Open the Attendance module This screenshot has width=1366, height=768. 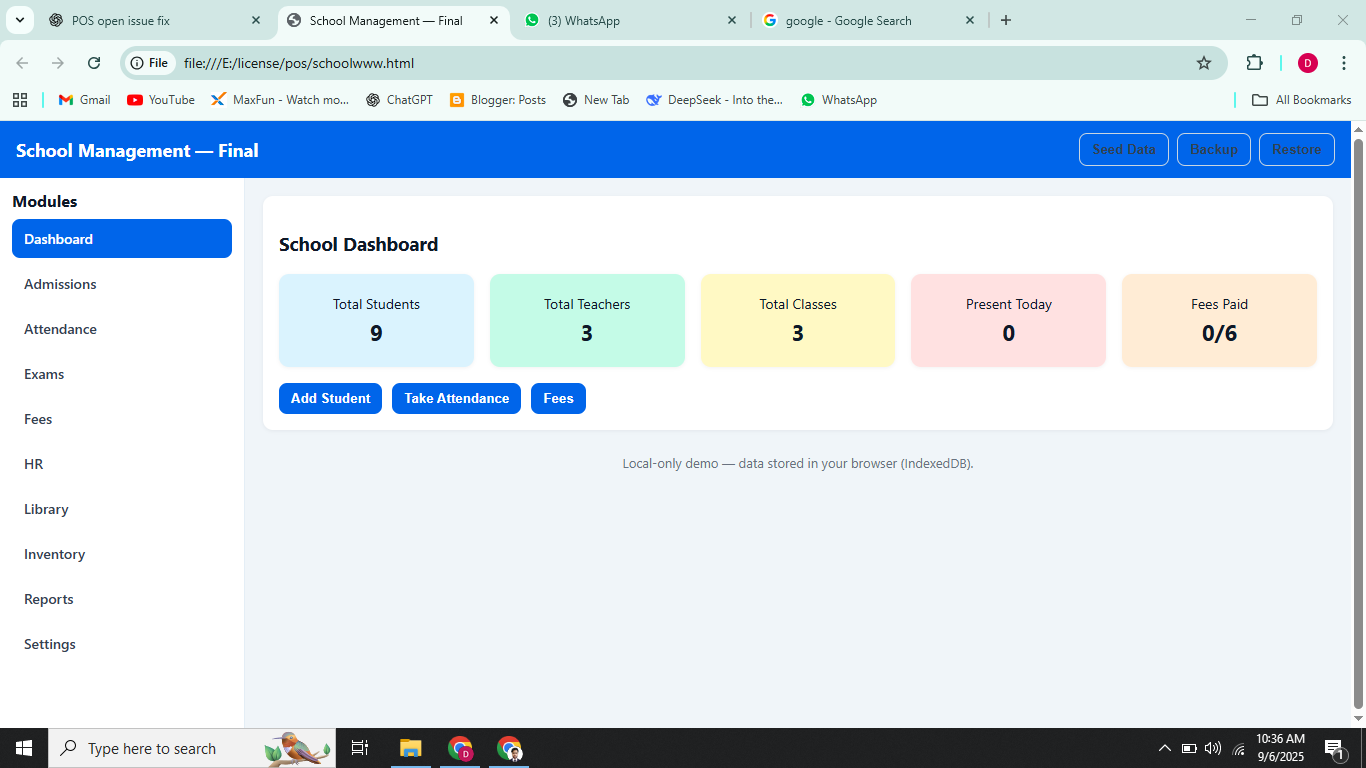(60, 328)
